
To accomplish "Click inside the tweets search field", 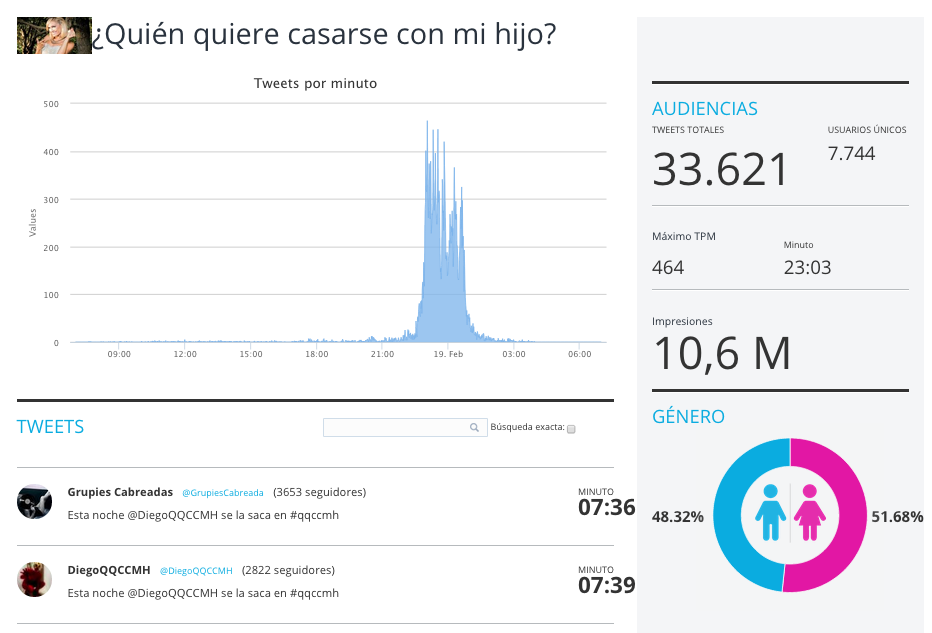I will click(x=405, y=427).
